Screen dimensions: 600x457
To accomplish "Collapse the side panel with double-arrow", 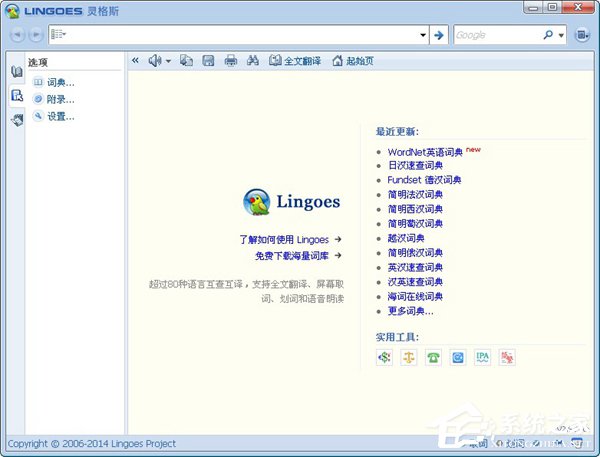I will pyautogui.click(x=135, y=61).
